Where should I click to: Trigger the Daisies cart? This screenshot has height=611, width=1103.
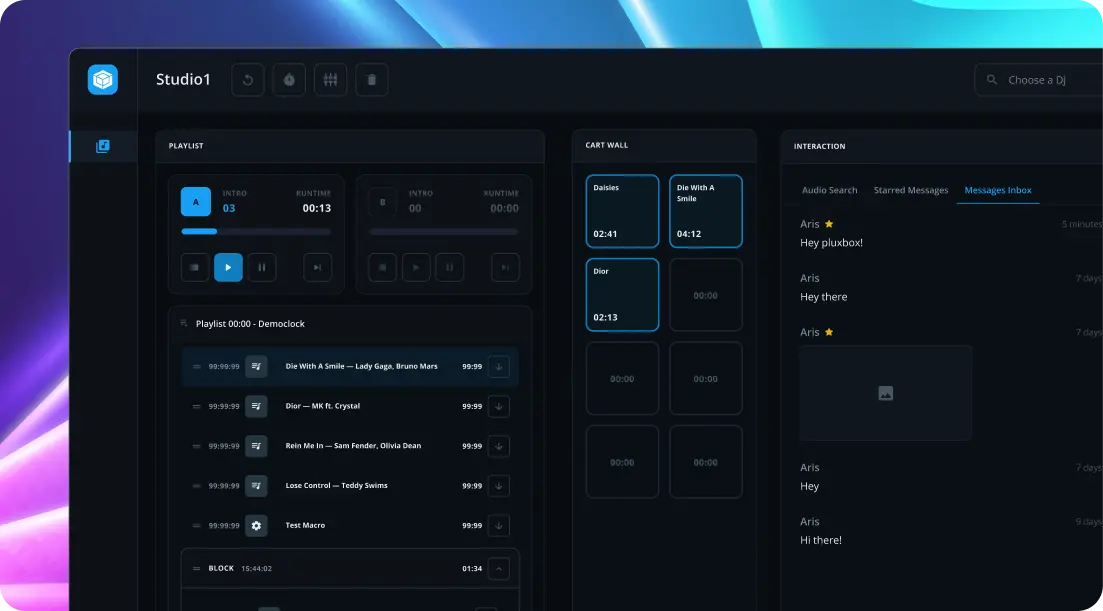click(623, 211)
